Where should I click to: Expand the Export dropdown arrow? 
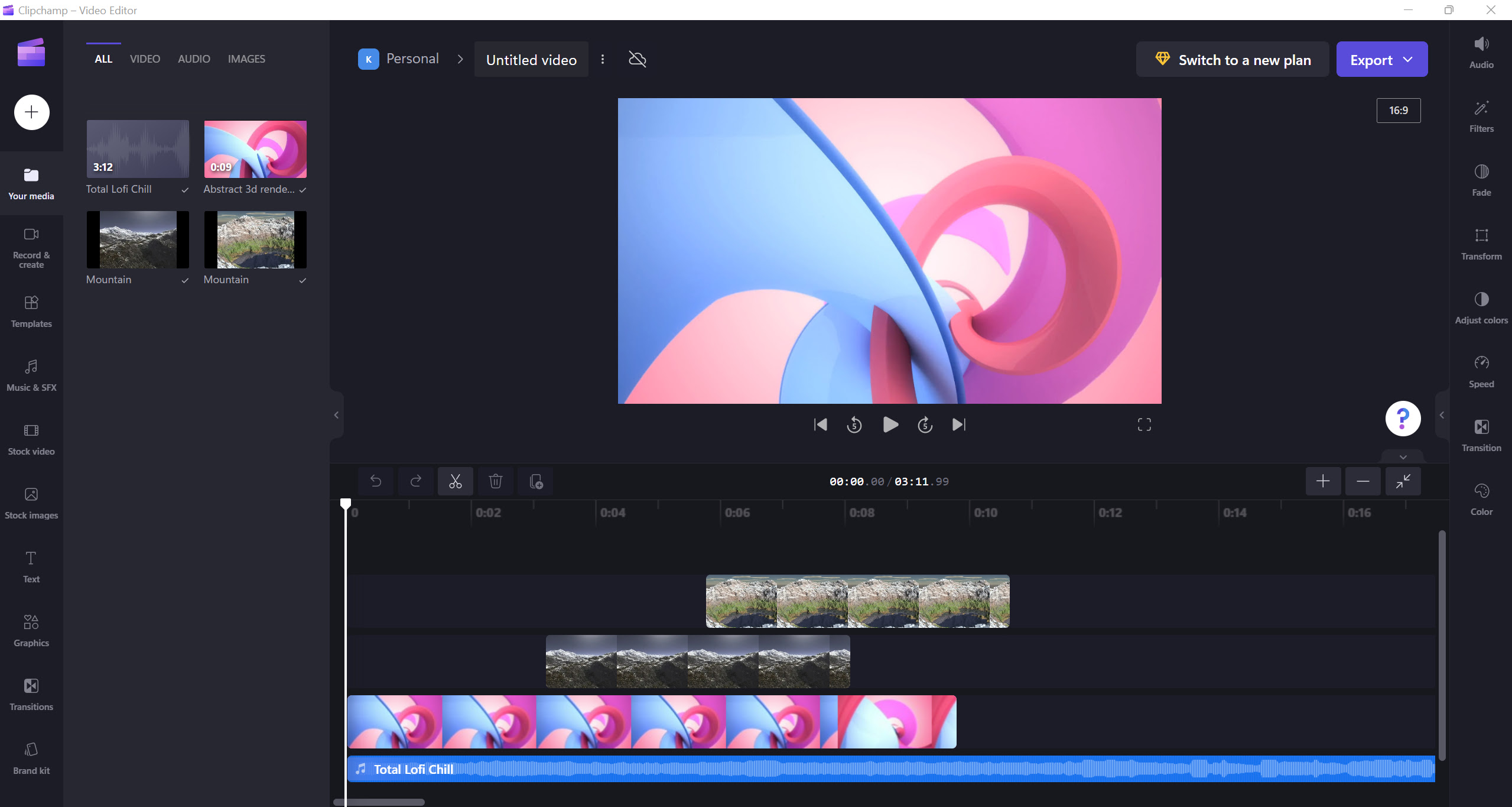[1408, 59]
